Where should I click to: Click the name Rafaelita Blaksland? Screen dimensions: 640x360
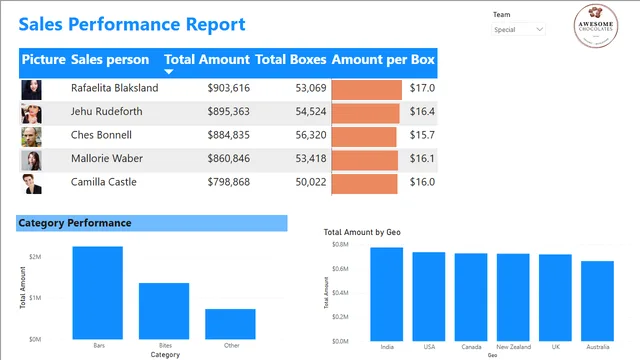[x=115, y=88]
